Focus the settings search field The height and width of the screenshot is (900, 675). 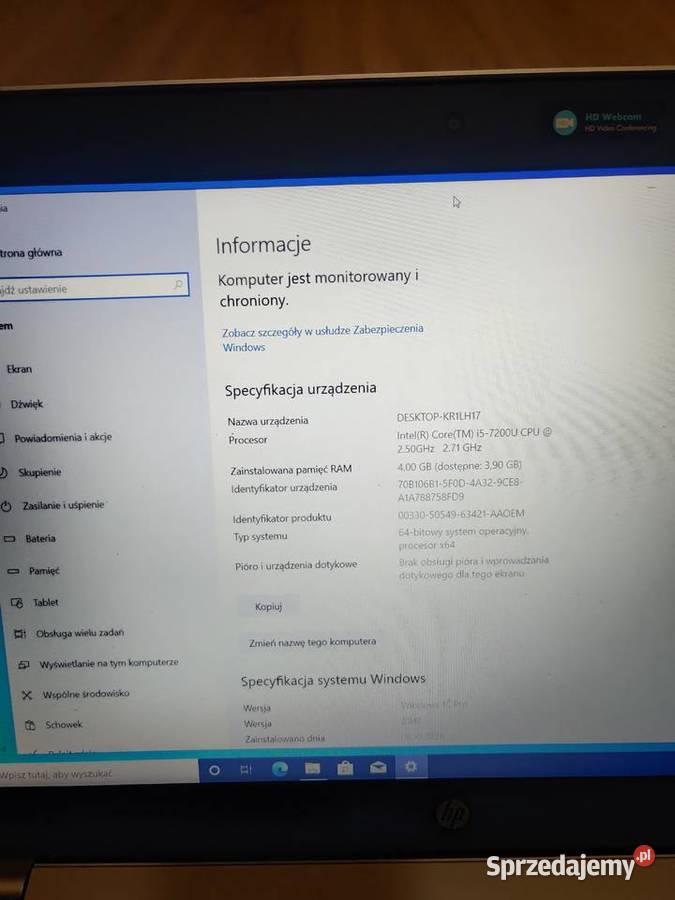(93, 286)
